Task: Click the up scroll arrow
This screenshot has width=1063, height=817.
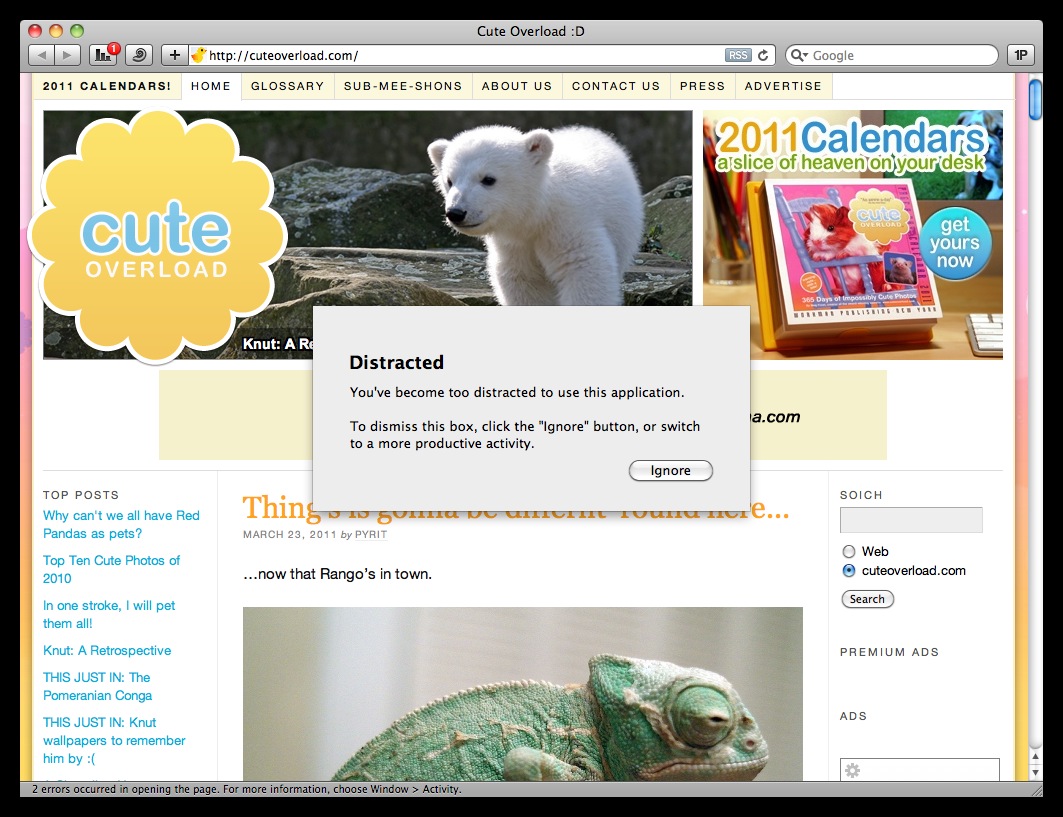Action: (1035, 757)
